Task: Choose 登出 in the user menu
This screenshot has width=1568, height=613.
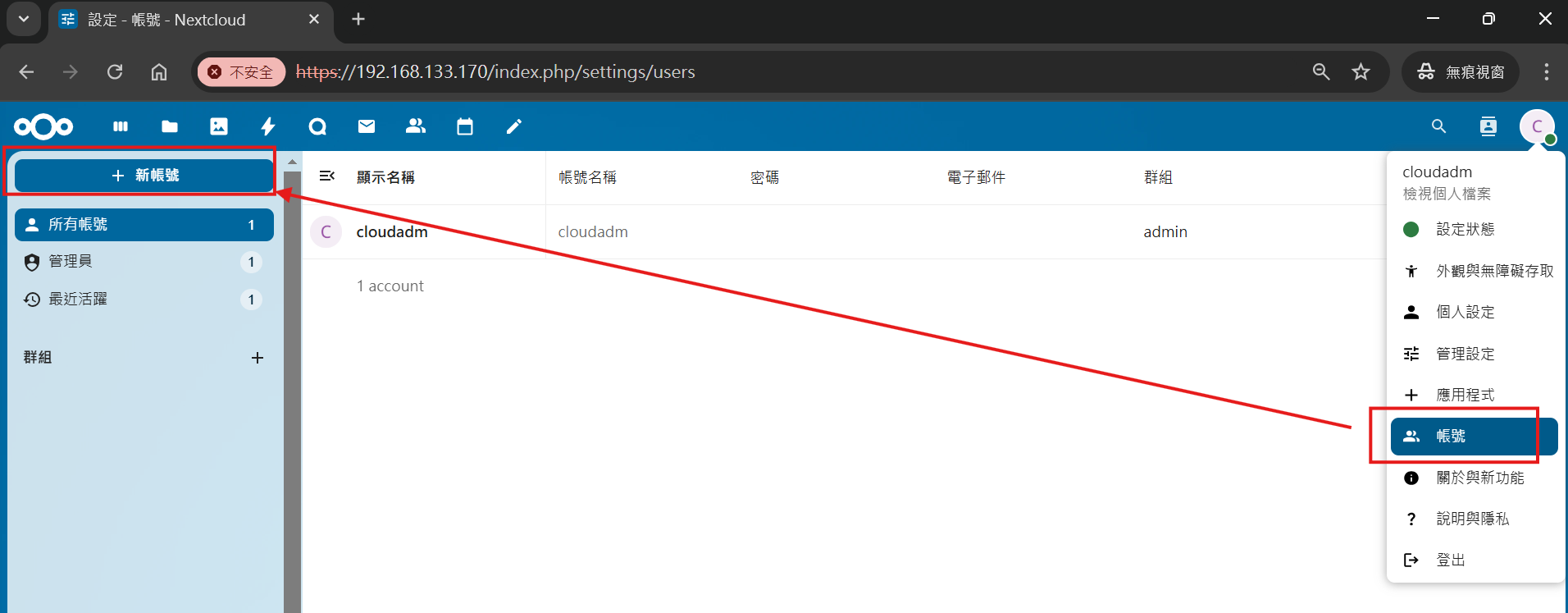Action: click(x=1450, y=560)
